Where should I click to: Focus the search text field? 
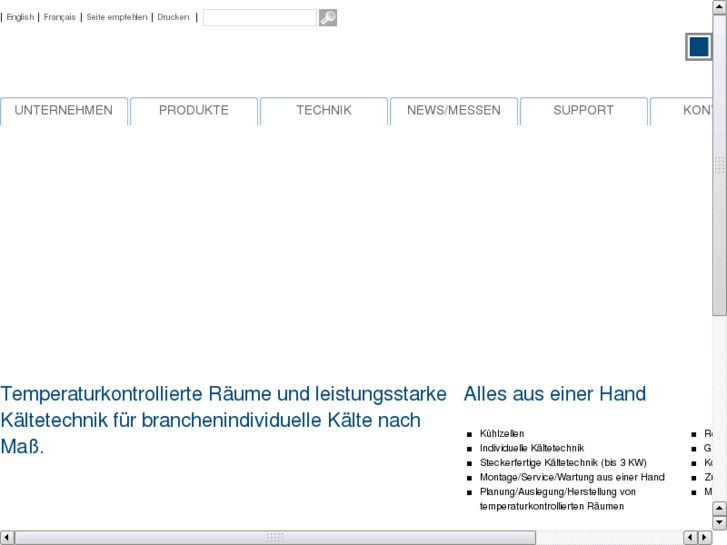pyautogui.click(x=260, y=18)
